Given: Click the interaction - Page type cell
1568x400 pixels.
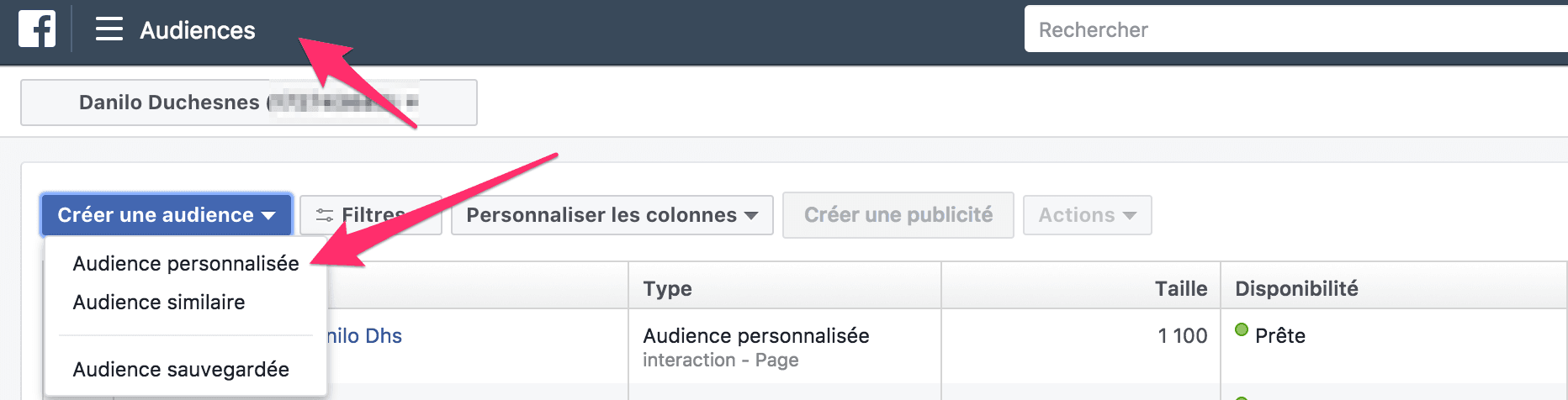Looking at the screenshot, I should coord(720,361).
